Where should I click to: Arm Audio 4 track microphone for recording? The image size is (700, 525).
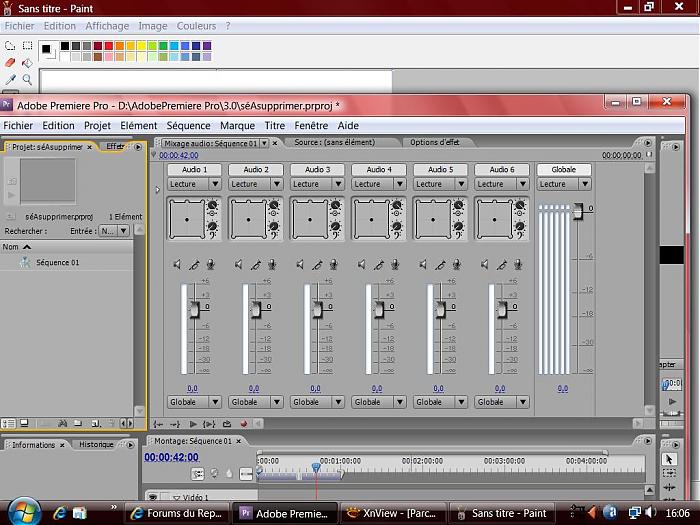395,265
